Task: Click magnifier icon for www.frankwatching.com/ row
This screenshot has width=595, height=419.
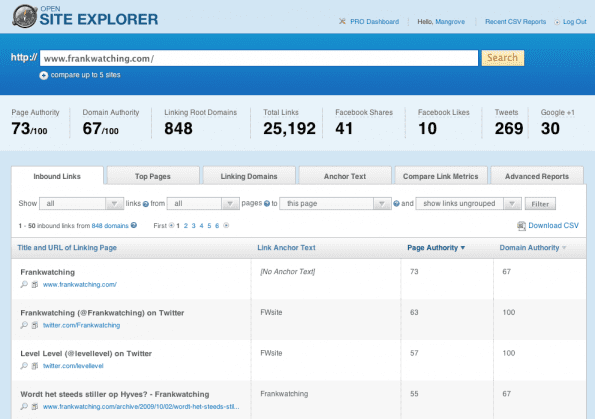Action: coord(24,284)
